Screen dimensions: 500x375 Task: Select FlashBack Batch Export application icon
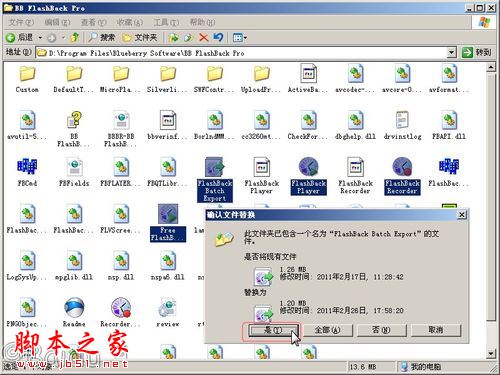[215, 167]
